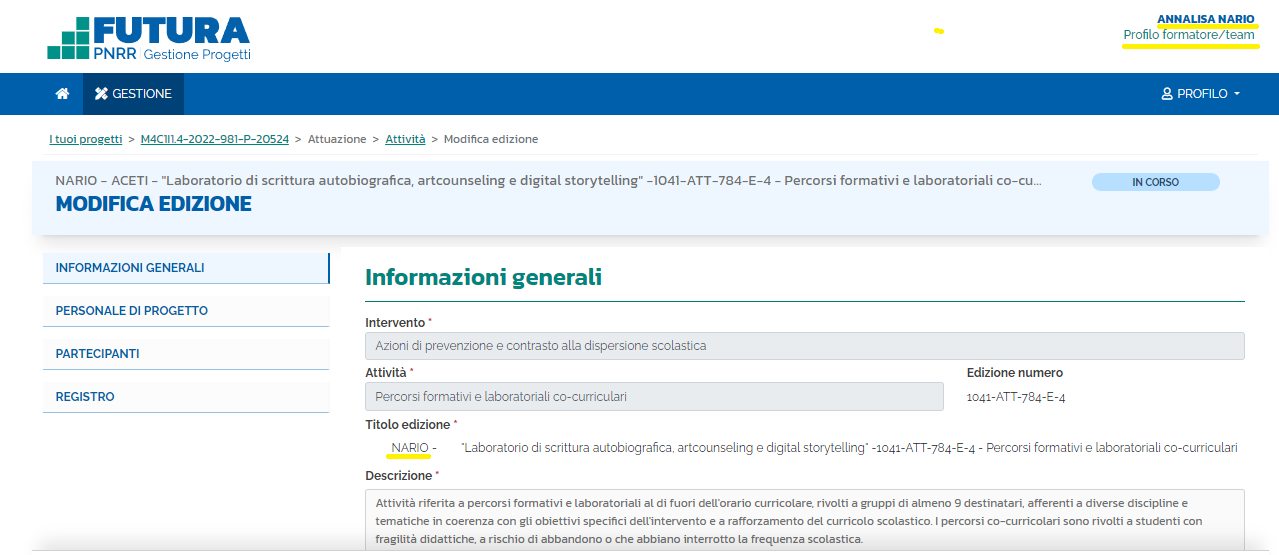Click inside the Descrizione text area

804,518
